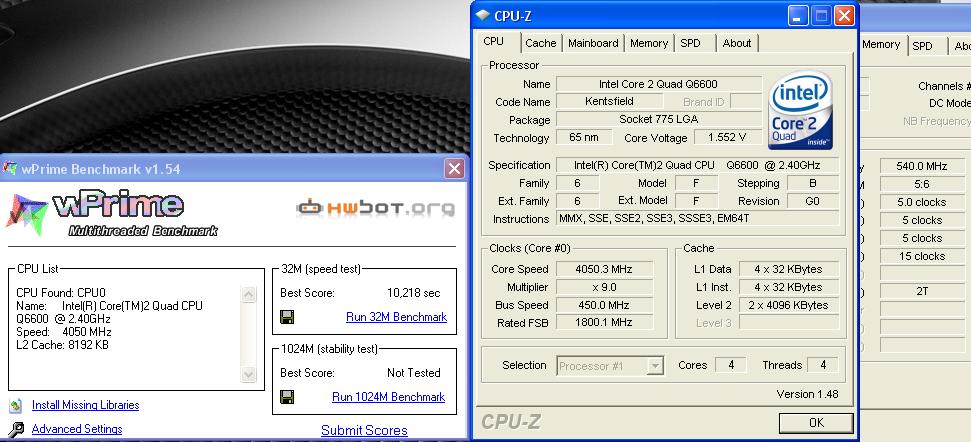Click the Run 1024M Benchmark link
This screenshot has height=442, width=971.
pos(388,397)
